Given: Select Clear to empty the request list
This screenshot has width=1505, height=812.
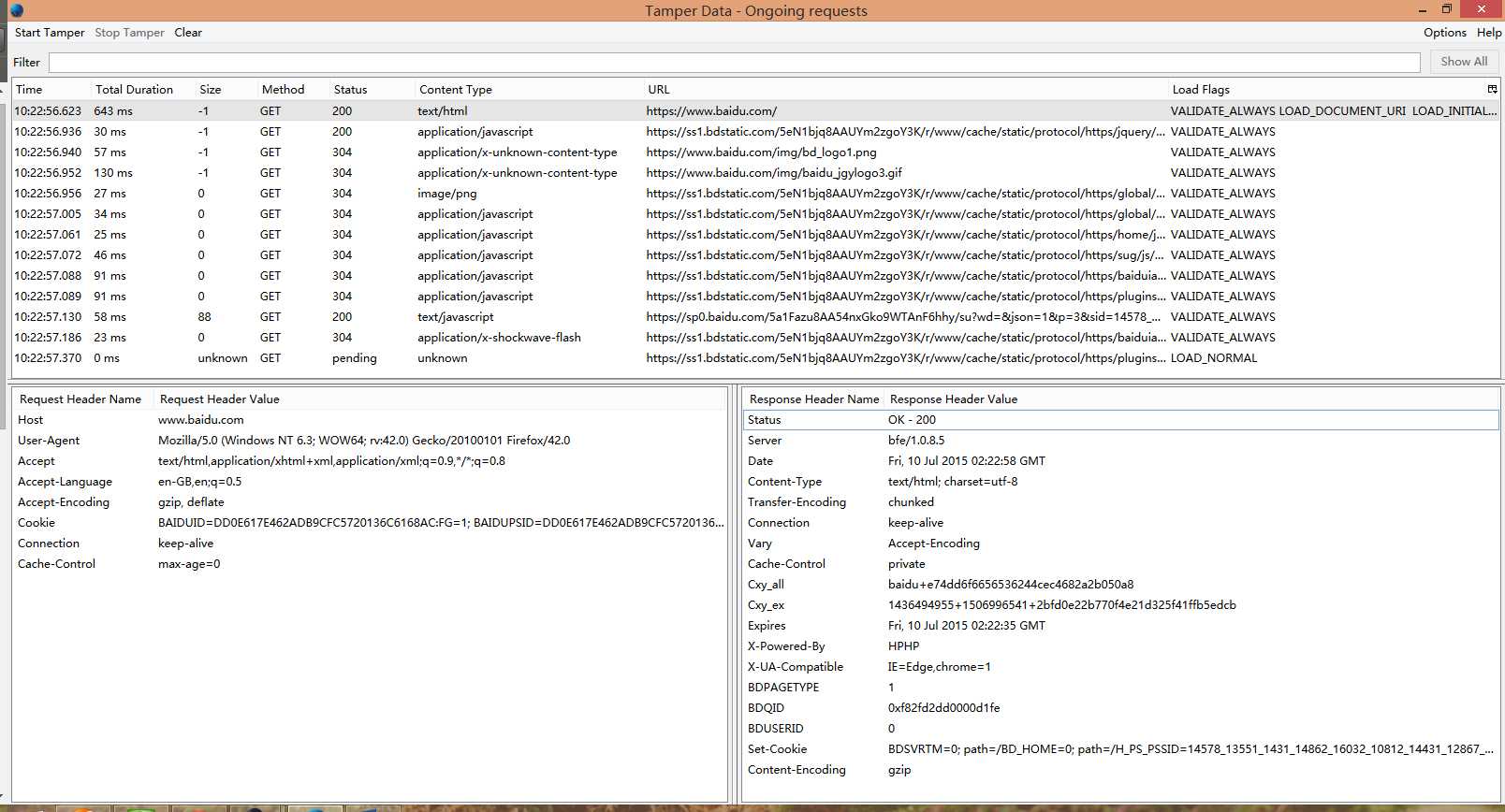Looking at the screenshot, I should 188,33.
